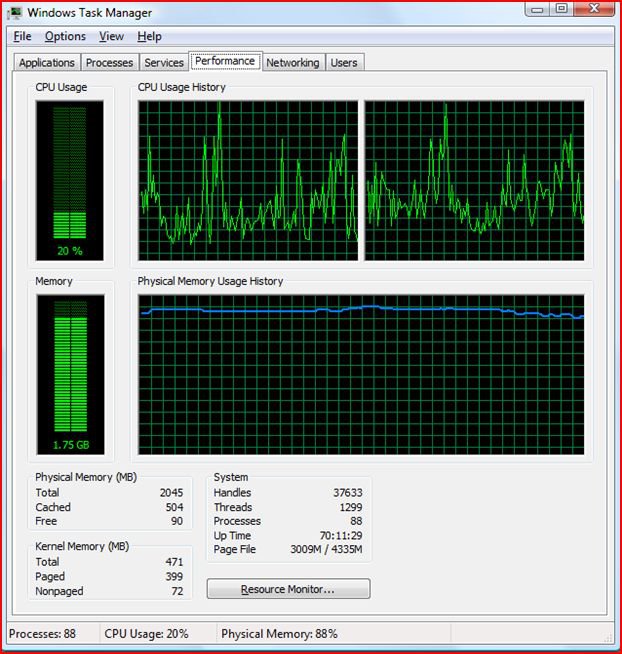Open the View menu
The height and width of the screenshot is (654, 622).
click(111, 37)
